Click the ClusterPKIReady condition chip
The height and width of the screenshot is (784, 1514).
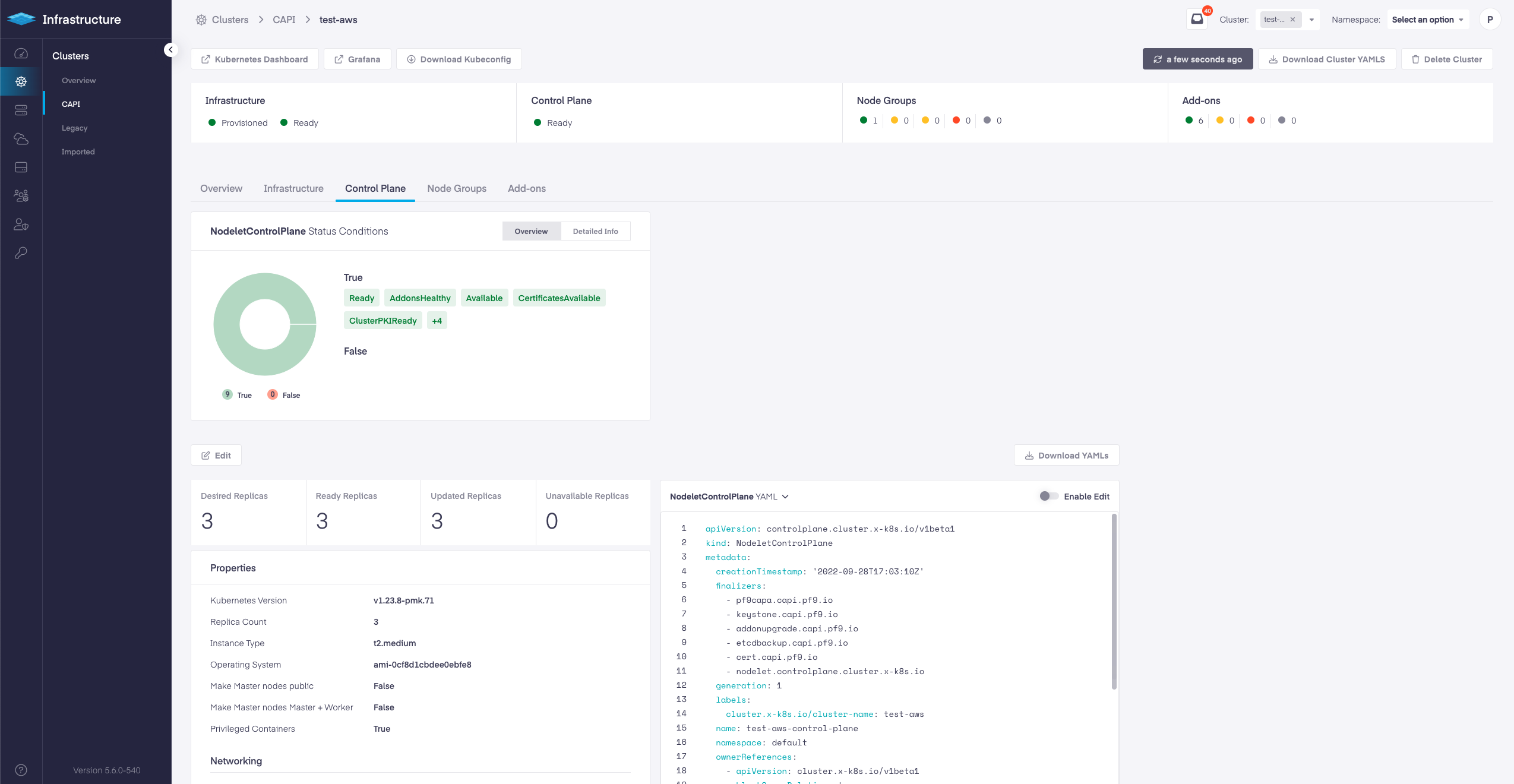pos(383,321)
